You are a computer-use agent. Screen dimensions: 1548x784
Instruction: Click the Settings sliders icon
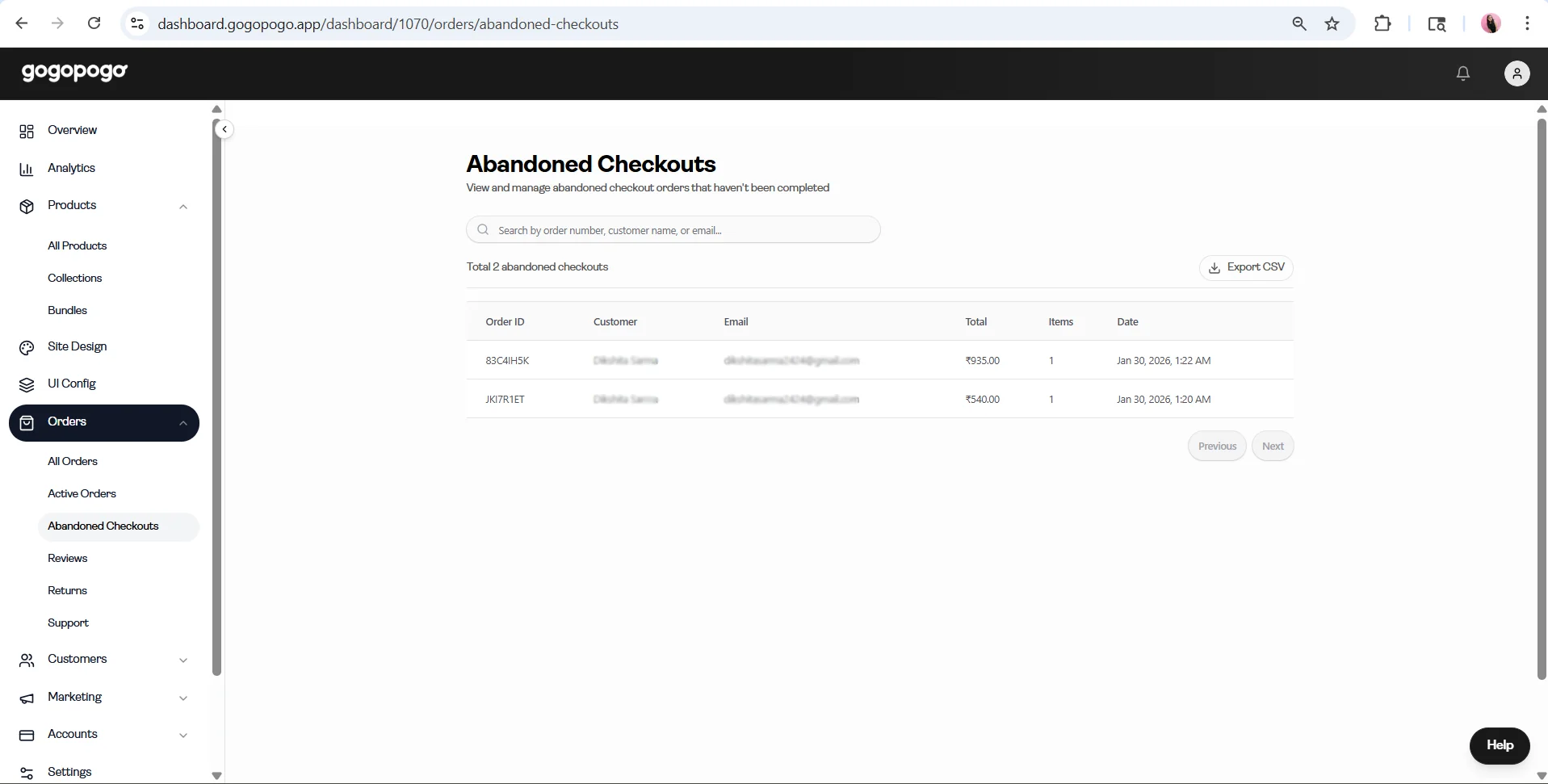(x=27, y=773)
